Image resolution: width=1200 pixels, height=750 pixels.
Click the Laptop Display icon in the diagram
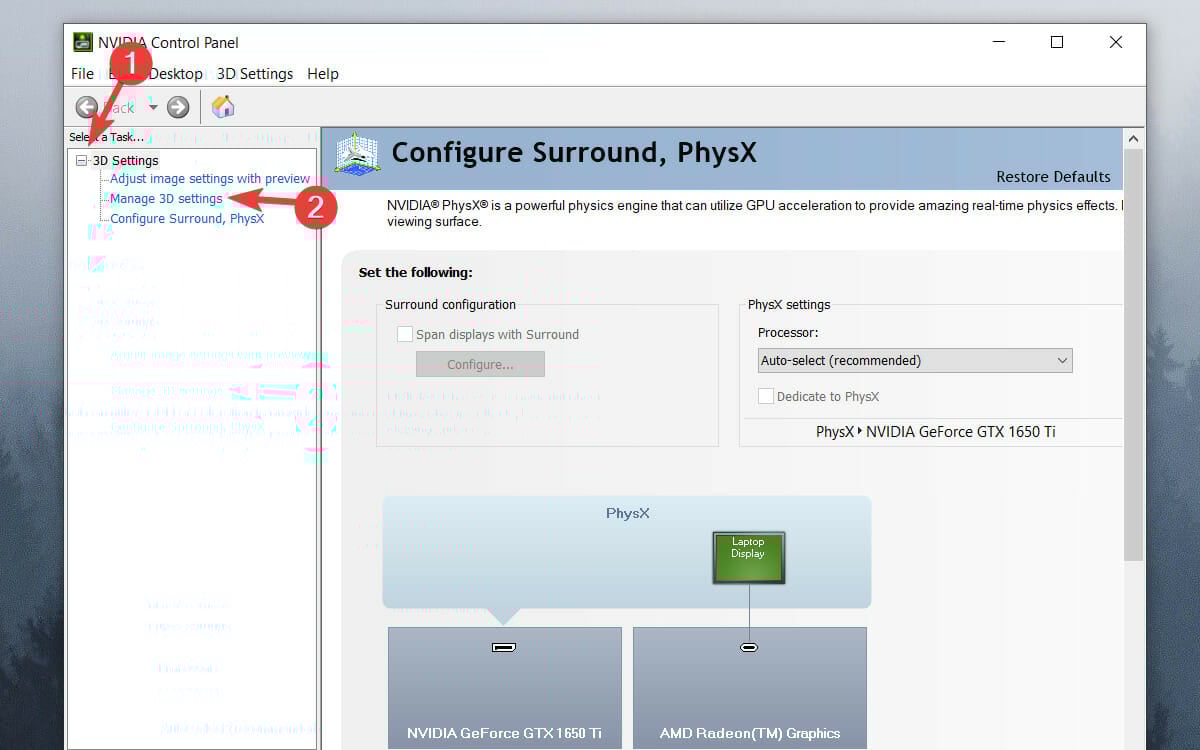[748, 557]
